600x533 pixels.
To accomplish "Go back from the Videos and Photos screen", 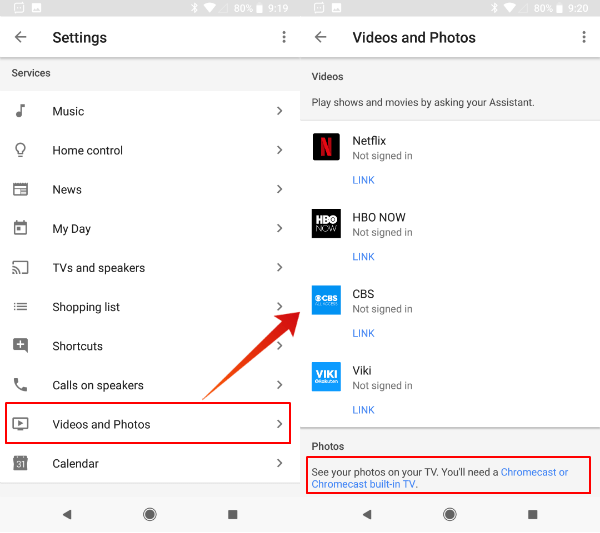I will (320, 37).
